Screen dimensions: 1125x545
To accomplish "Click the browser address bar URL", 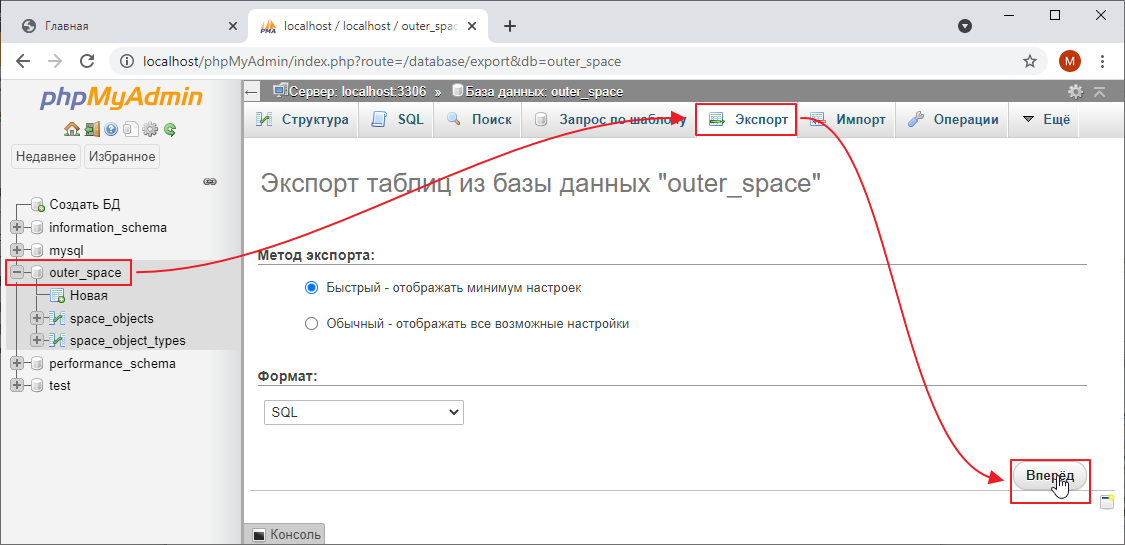I will pos(382,61).
